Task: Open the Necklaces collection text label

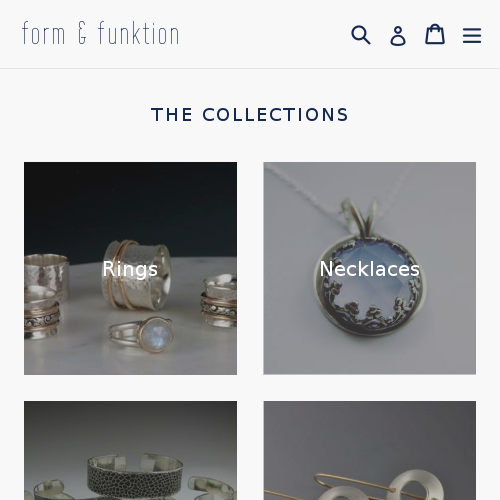Action: pyautogui.click(x=370, y=269)
